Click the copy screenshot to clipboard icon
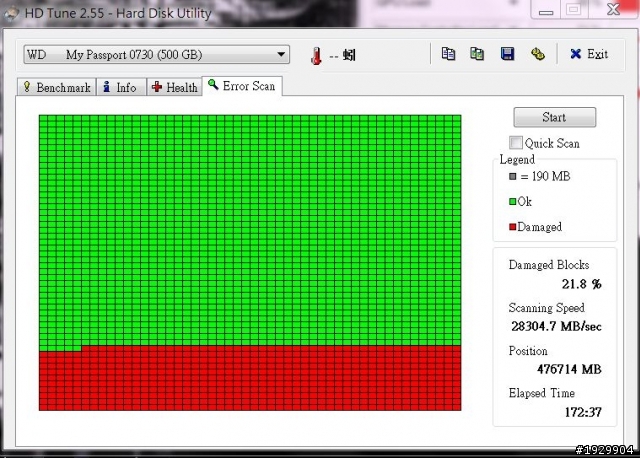This screenshot has height=458, width=640. click(477, 54)
